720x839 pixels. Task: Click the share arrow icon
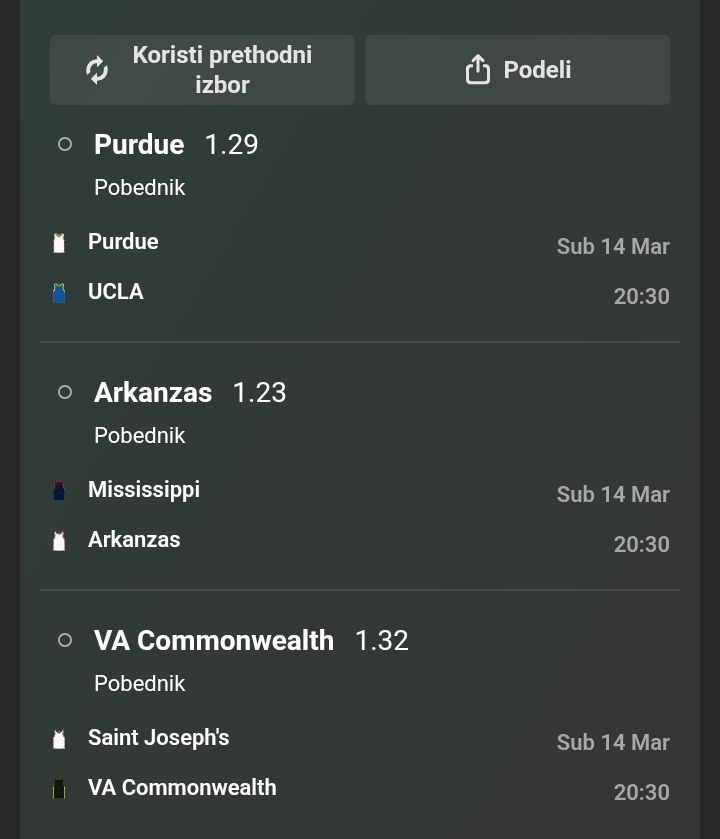[478, 70]
